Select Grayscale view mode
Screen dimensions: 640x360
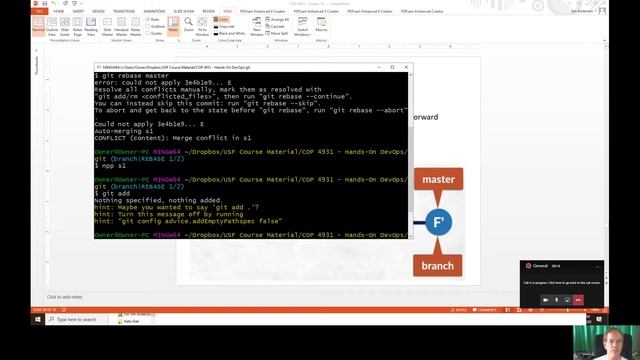coord(224,27)
